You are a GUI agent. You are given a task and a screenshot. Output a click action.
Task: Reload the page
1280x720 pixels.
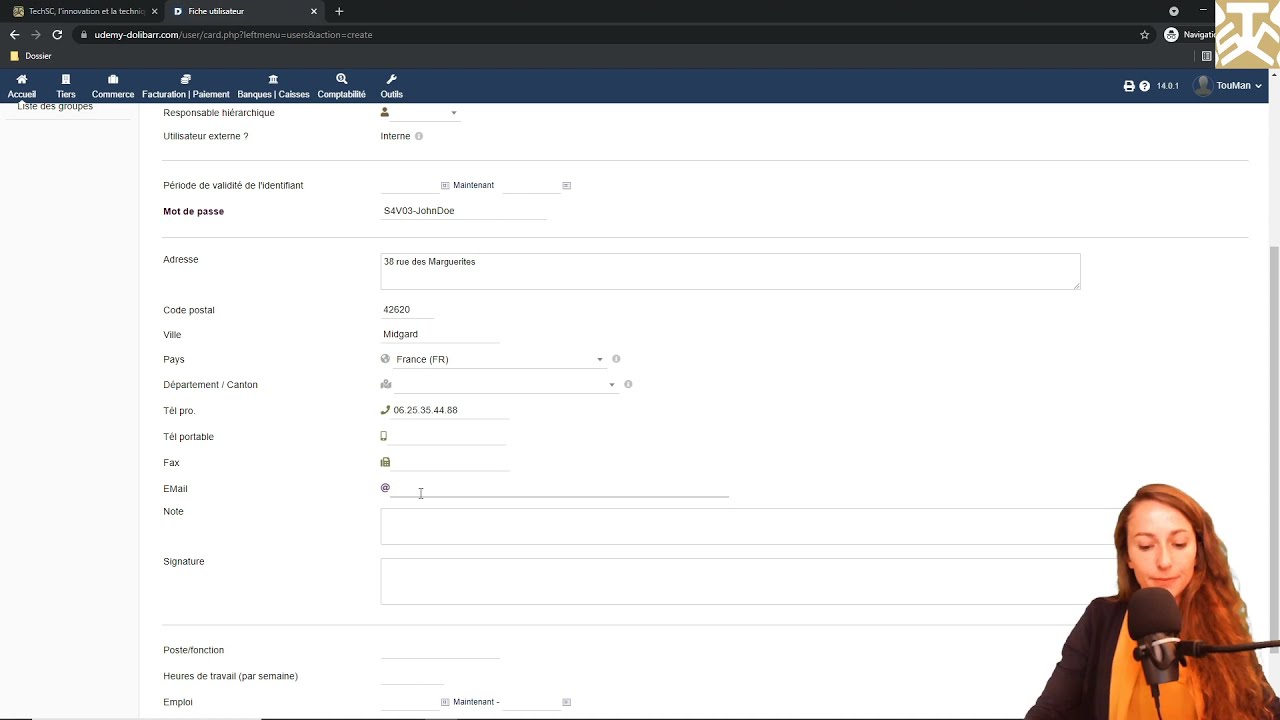[x=57, y=34]
